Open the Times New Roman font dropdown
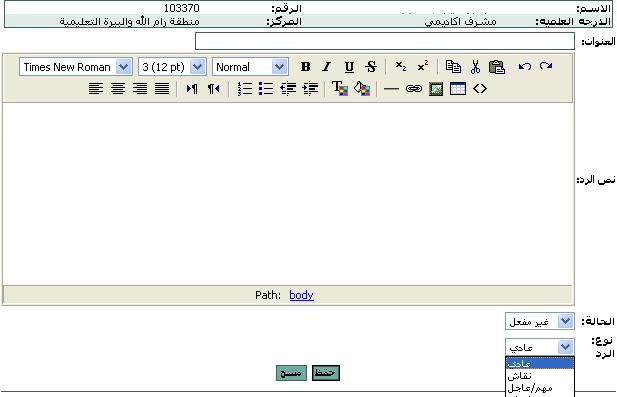The image size is (617, 397). (x=76, y=67)
